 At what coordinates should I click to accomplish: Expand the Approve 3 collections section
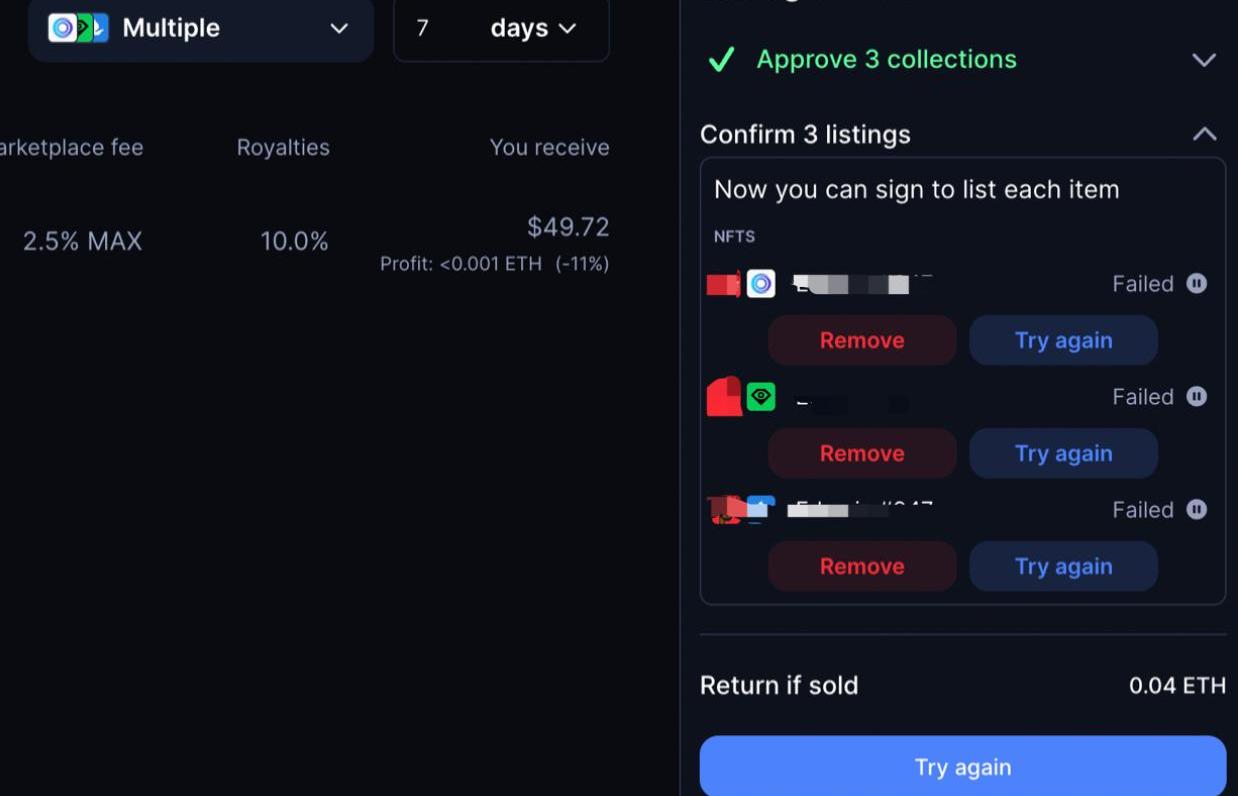click(x=1204, y=60)
